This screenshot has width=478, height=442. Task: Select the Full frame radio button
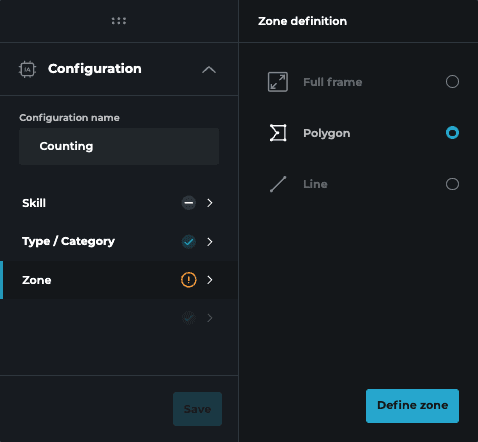[452, 82]
